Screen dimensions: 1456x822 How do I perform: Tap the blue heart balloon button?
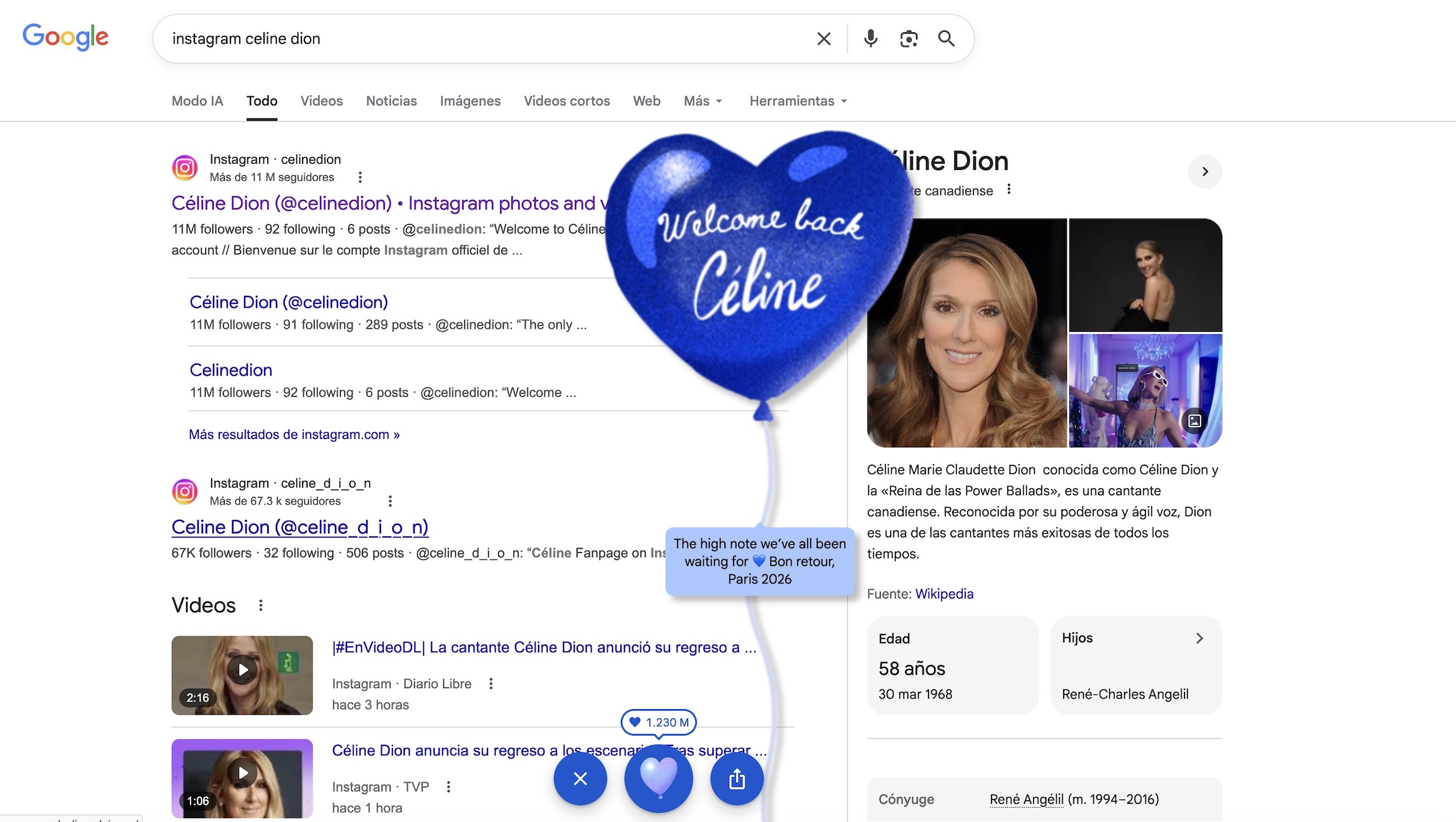658,778
